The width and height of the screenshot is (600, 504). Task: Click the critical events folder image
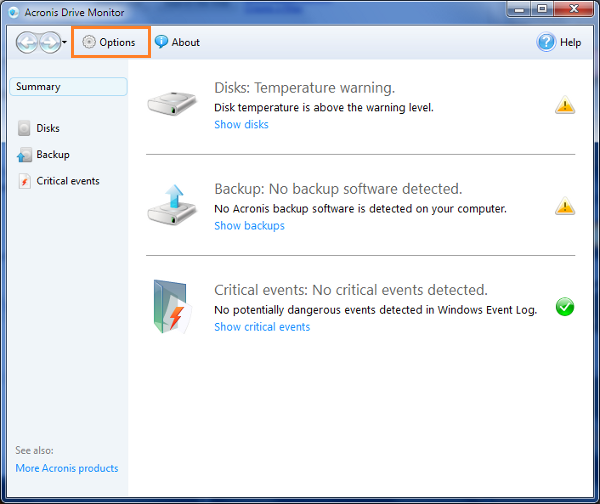(172, 307)
